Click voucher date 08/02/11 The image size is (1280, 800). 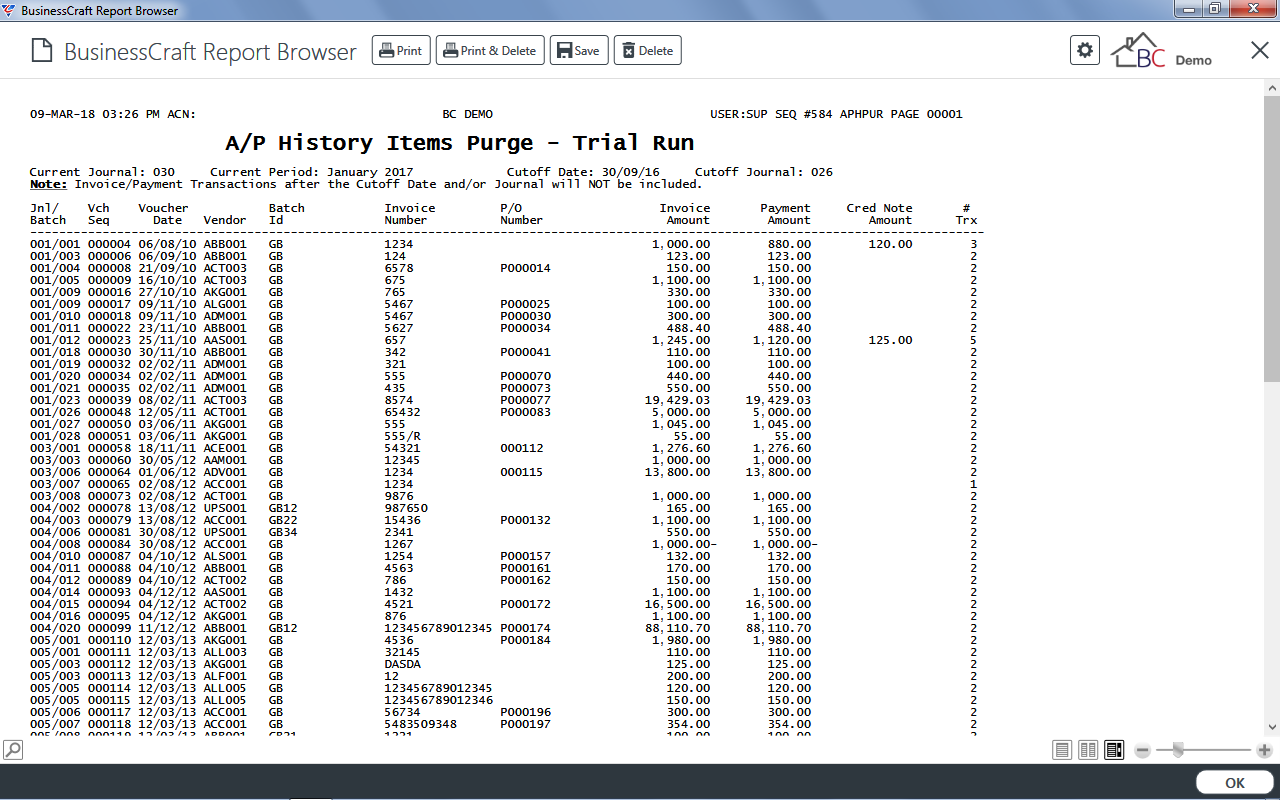[167, 400]
